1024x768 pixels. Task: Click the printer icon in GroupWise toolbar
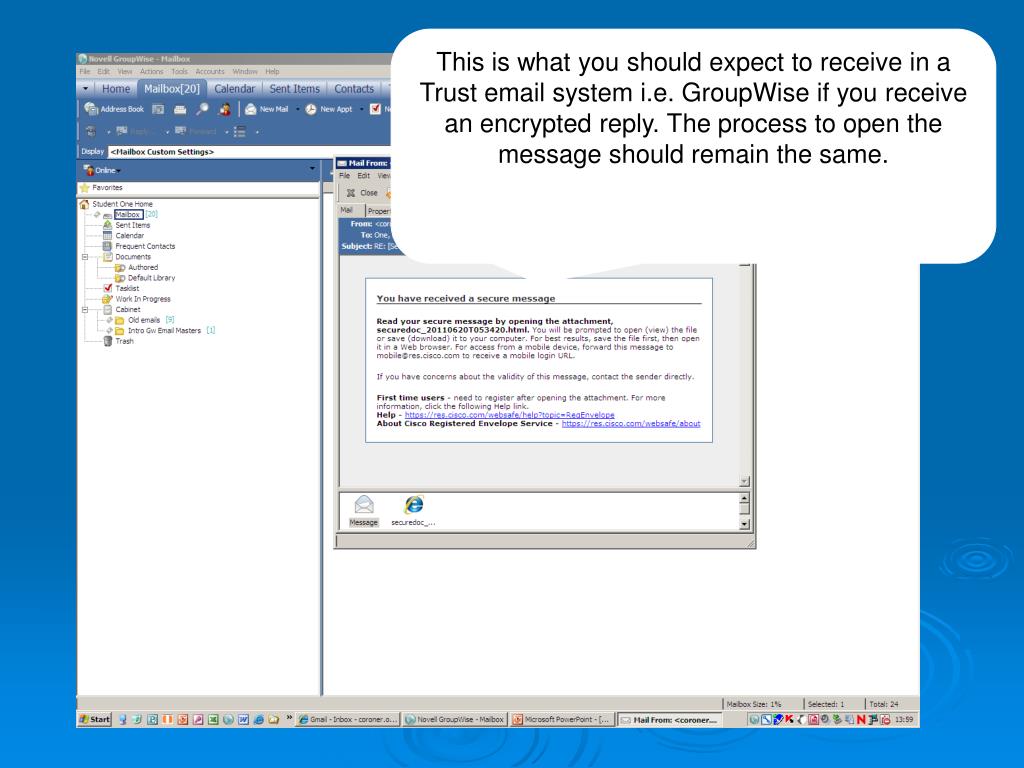pos(180,109)
